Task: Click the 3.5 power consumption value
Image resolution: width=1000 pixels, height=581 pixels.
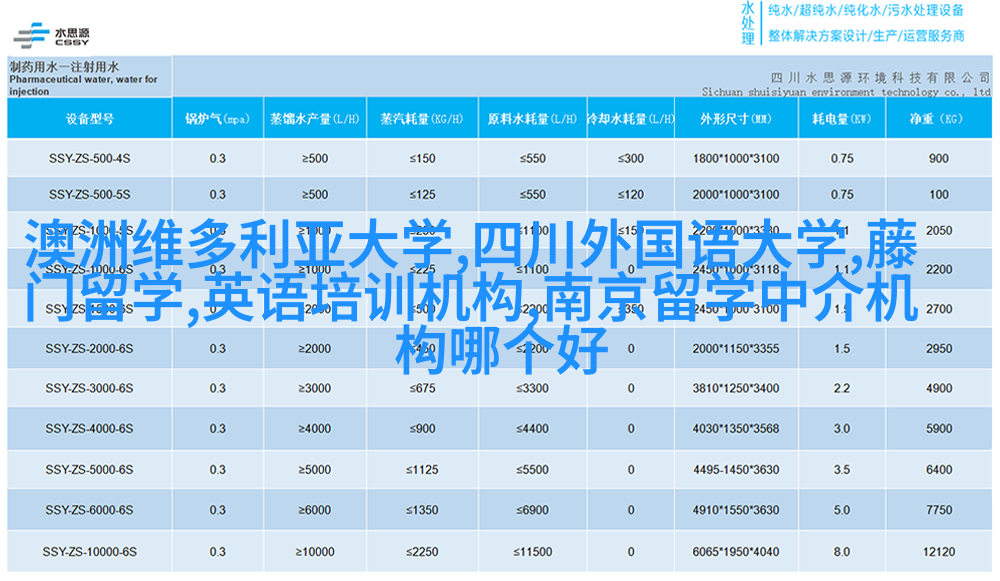Action: point(842,470)
